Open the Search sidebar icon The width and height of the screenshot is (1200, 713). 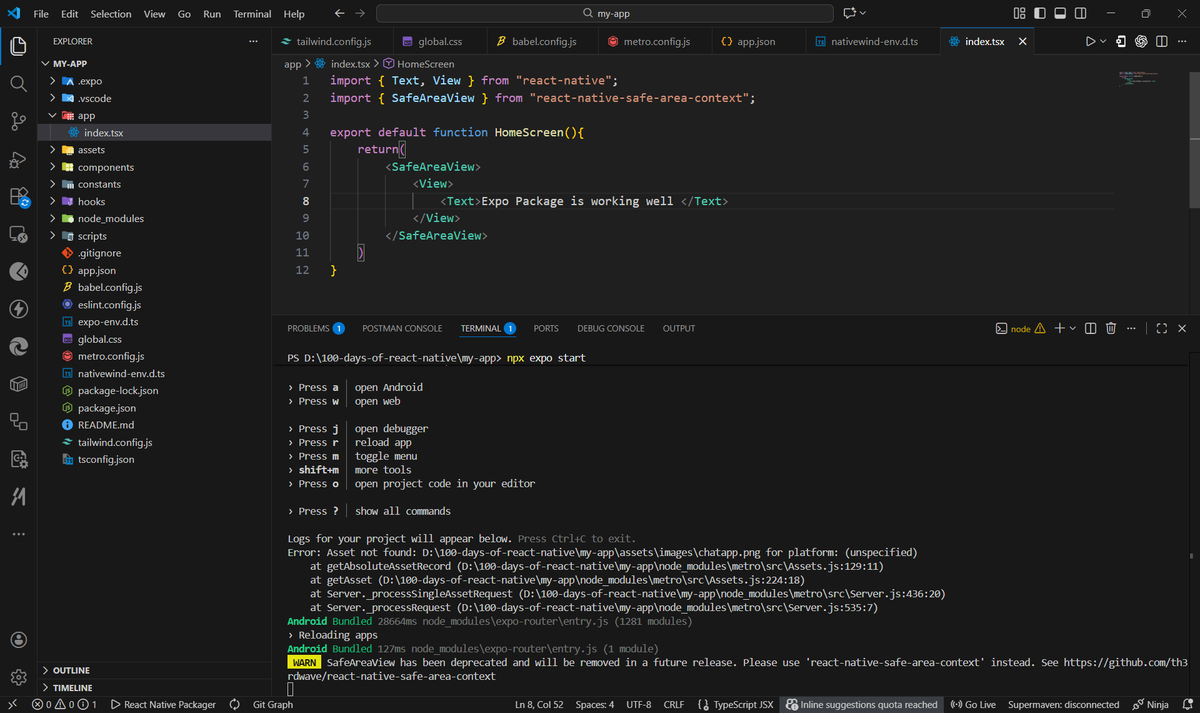[18, 84]
